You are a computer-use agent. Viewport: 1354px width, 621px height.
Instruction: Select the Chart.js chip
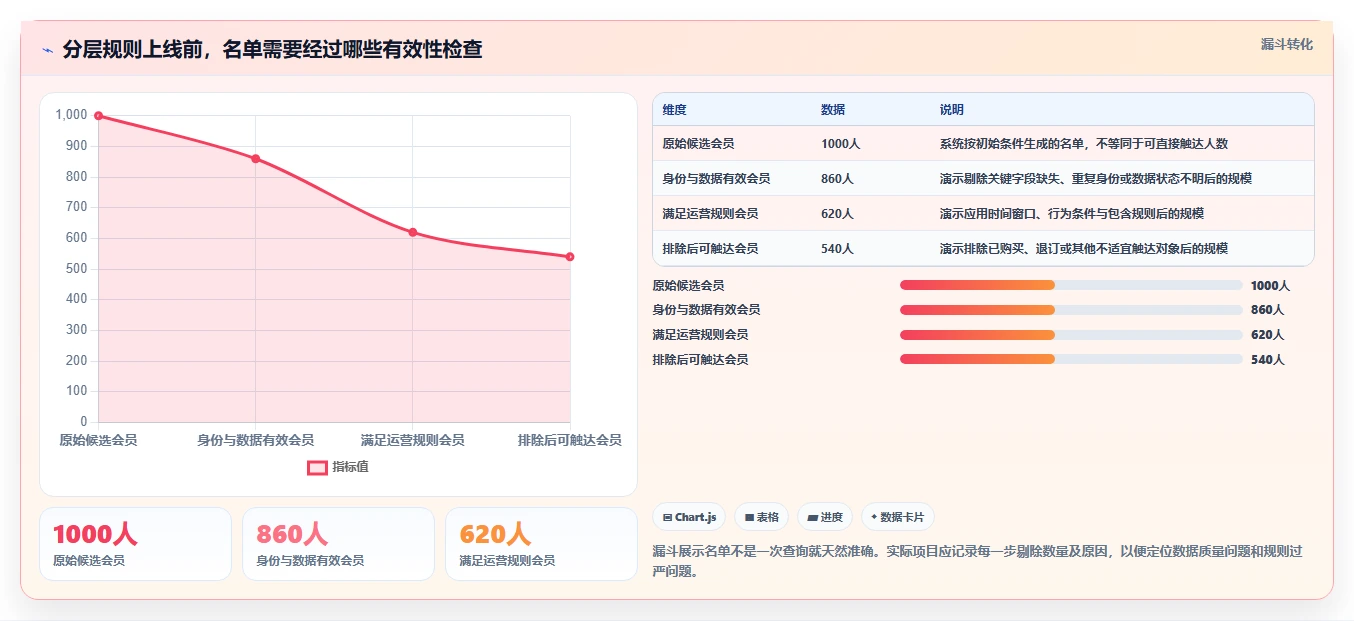pos(689,517)
